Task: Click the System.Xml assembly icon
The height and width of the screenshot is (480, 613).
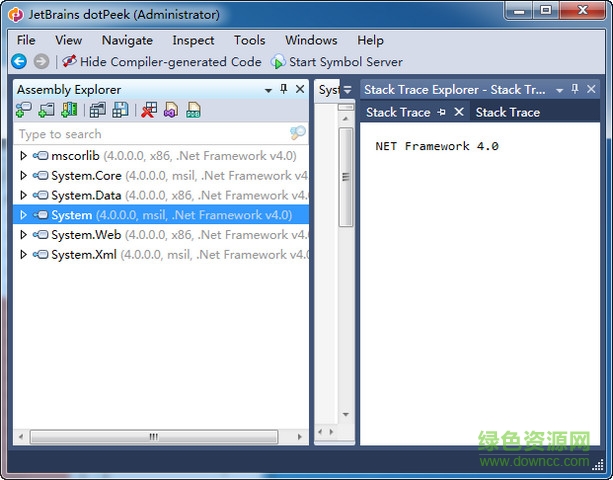Action: [x=41, y=254]
